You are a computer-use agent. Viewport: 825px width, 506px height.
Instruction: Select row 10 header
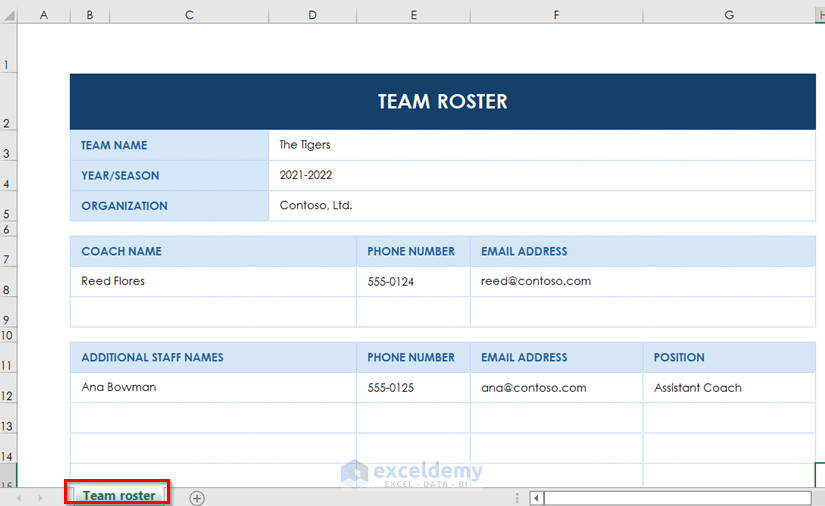[x=8, y=335]
